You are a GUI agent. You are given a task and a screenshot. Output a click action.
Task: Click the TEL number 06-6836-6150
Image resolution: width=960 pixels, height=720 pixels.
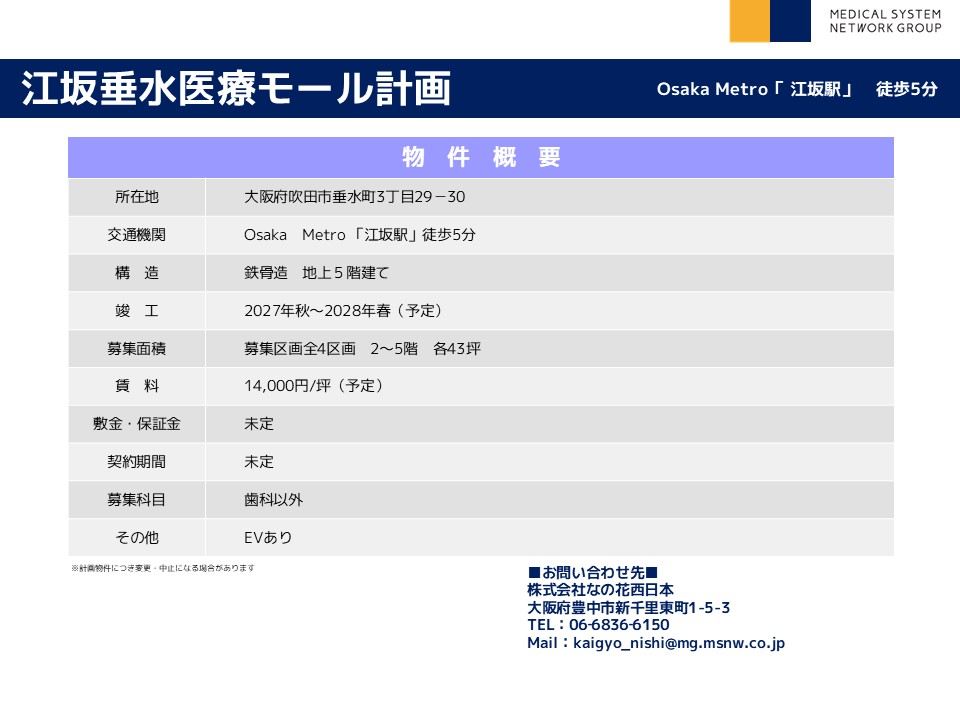pos(620,625)
